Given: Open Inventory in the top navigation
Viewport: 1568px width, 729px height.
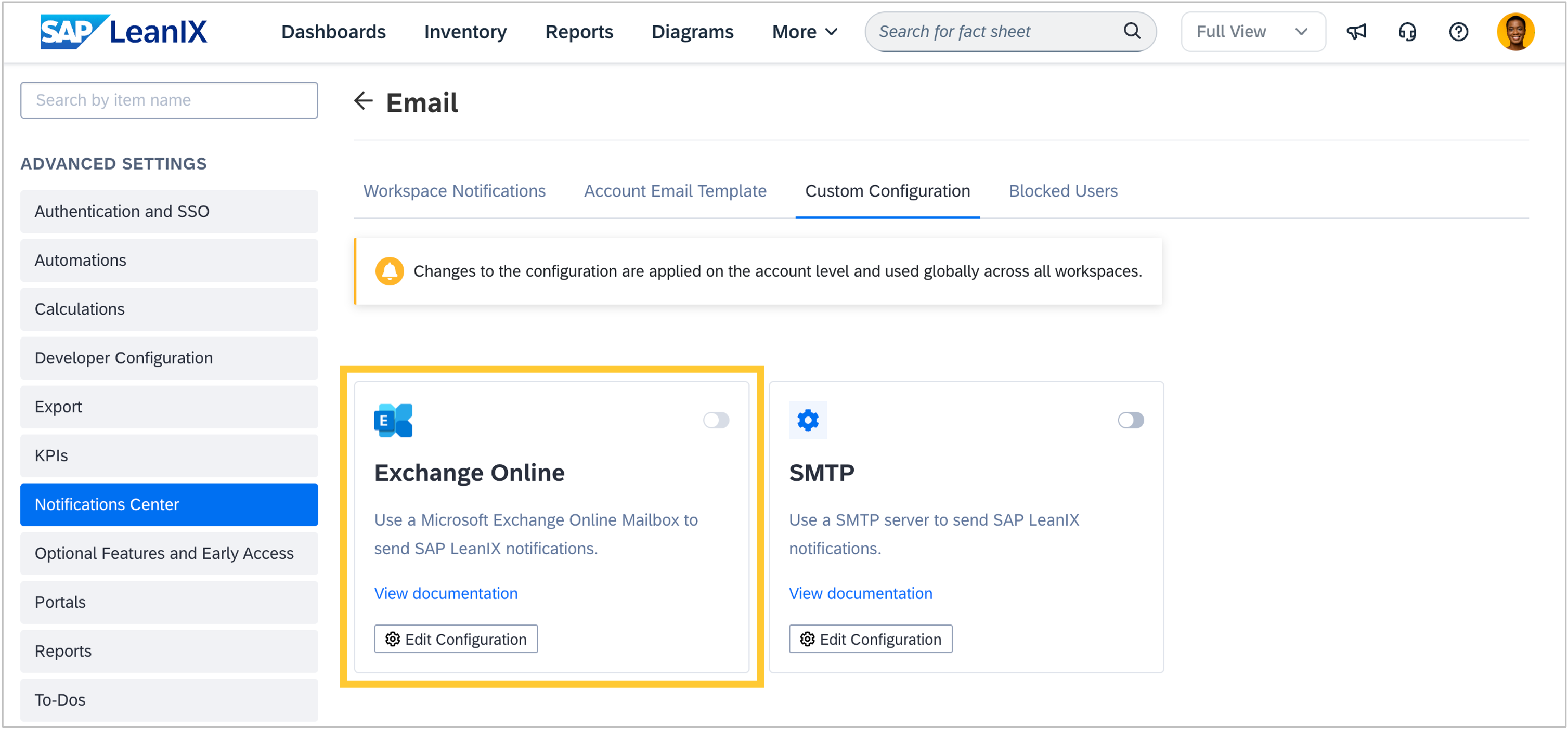Looking at the screenshot, I should tap(465, 32).
